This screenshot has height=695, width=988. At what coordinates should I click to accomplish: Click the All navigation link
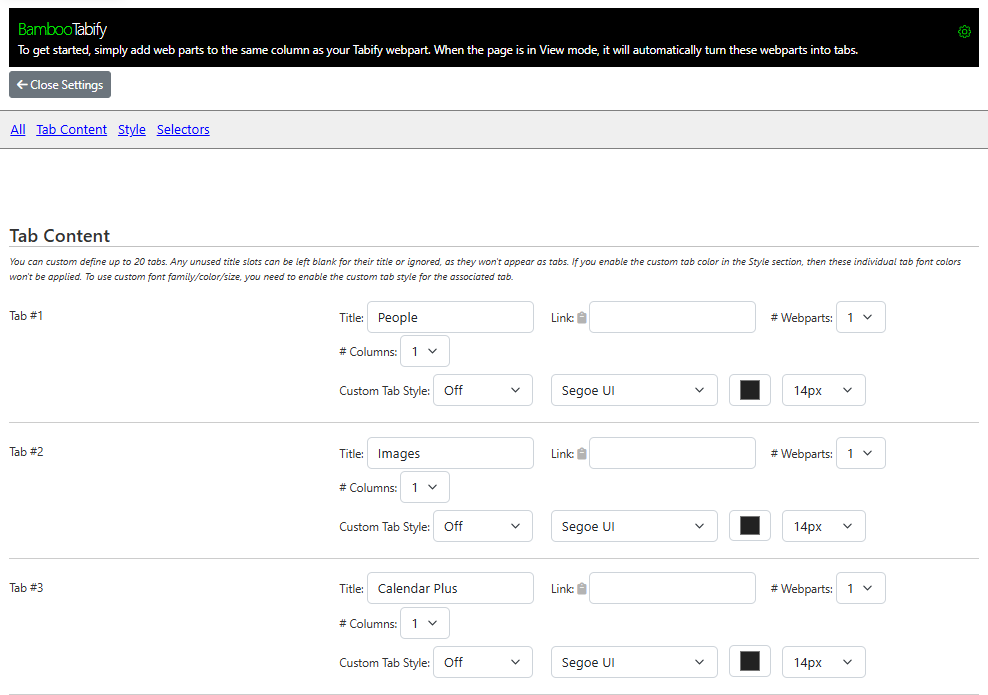[17, 129]
